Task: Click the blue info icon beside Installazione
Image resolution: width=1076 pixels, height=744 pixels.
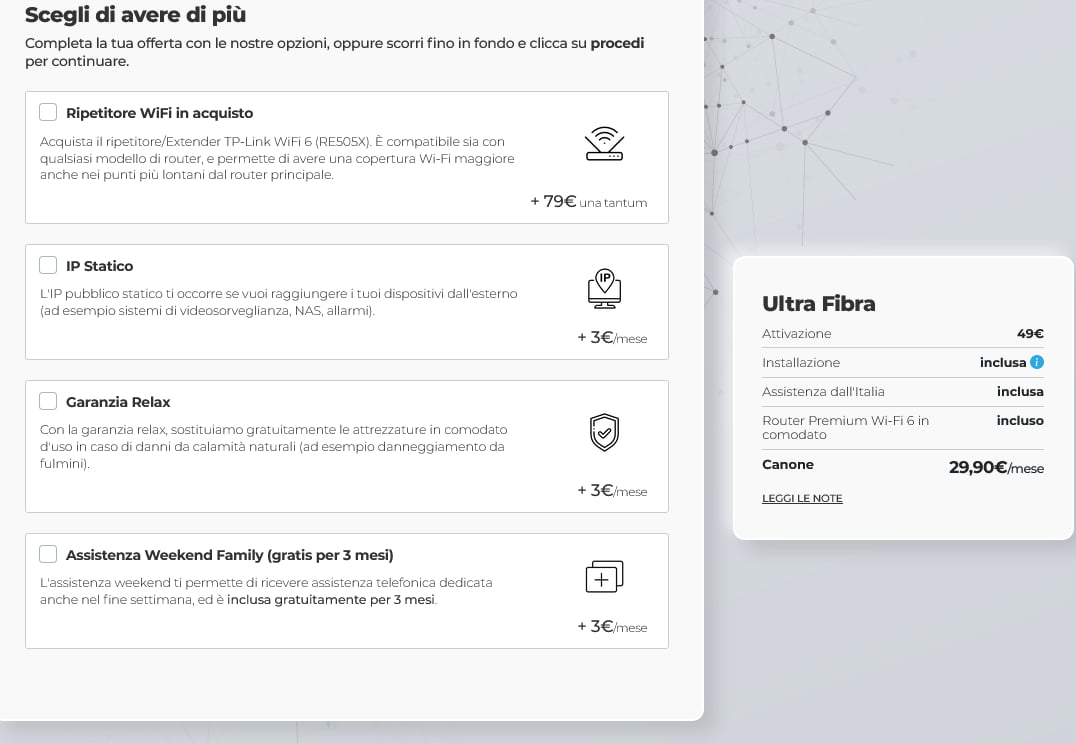Action: [x=1037, y=362]
